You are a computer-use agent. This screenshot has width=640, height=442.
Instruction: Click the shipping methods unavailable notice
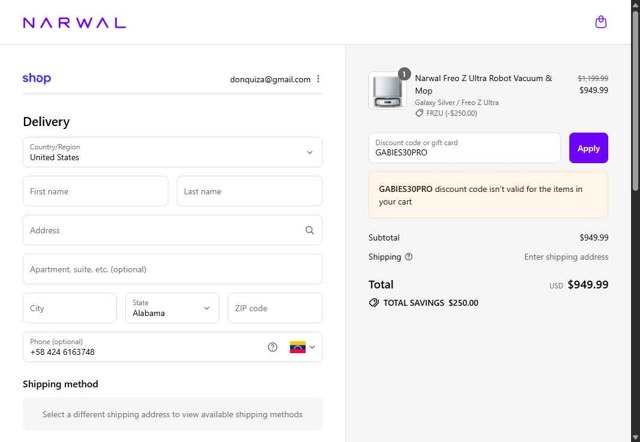[x=172, y=414]
